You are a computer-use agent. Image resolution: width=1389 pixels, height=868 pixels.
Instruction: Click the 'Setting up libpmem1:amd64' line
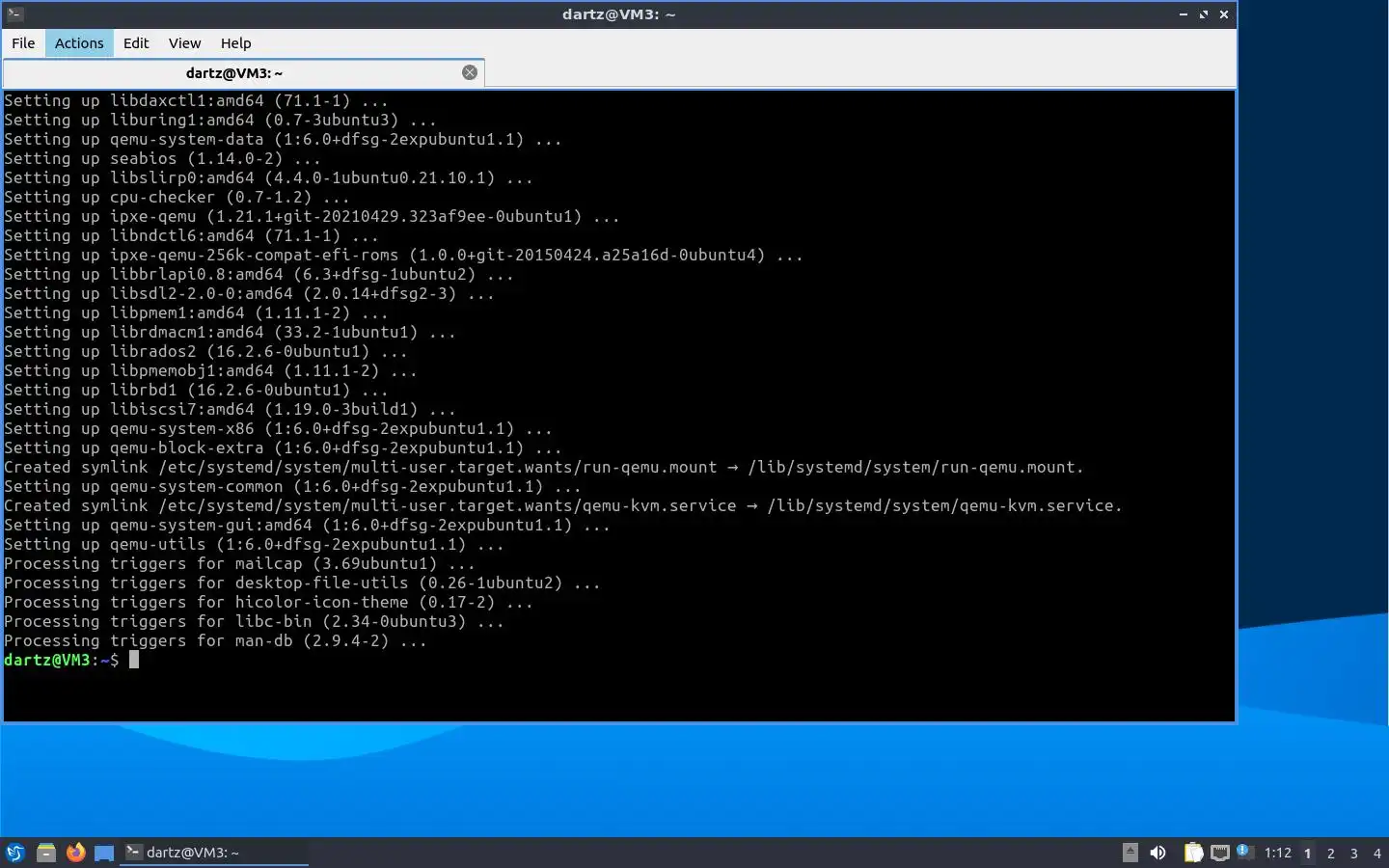(x=197, y=312)
